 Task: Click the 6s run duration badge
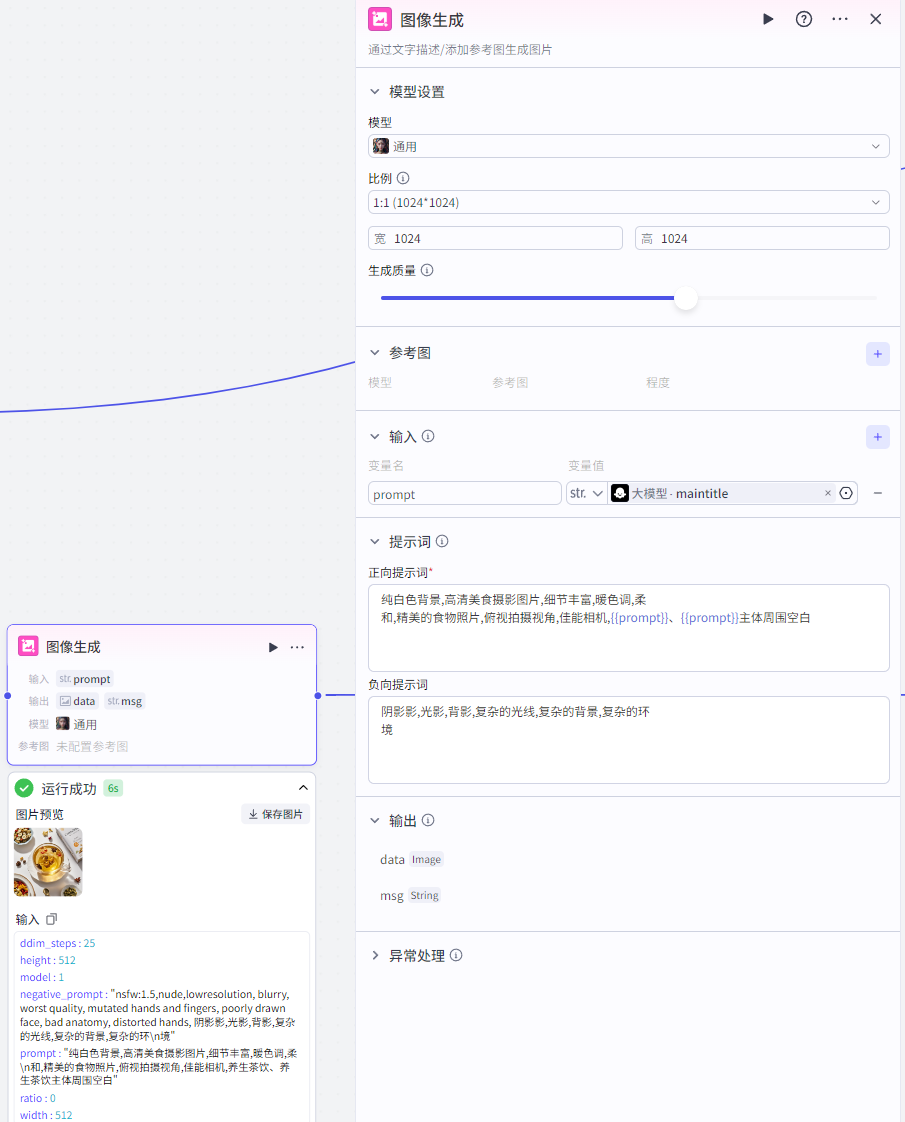click(x=113, y=789)
